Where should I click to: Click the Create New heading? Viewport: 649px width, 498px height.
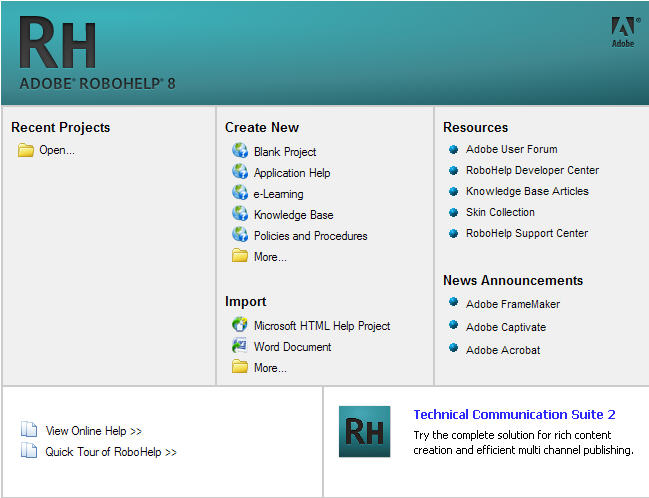click(x=262, y=128)
